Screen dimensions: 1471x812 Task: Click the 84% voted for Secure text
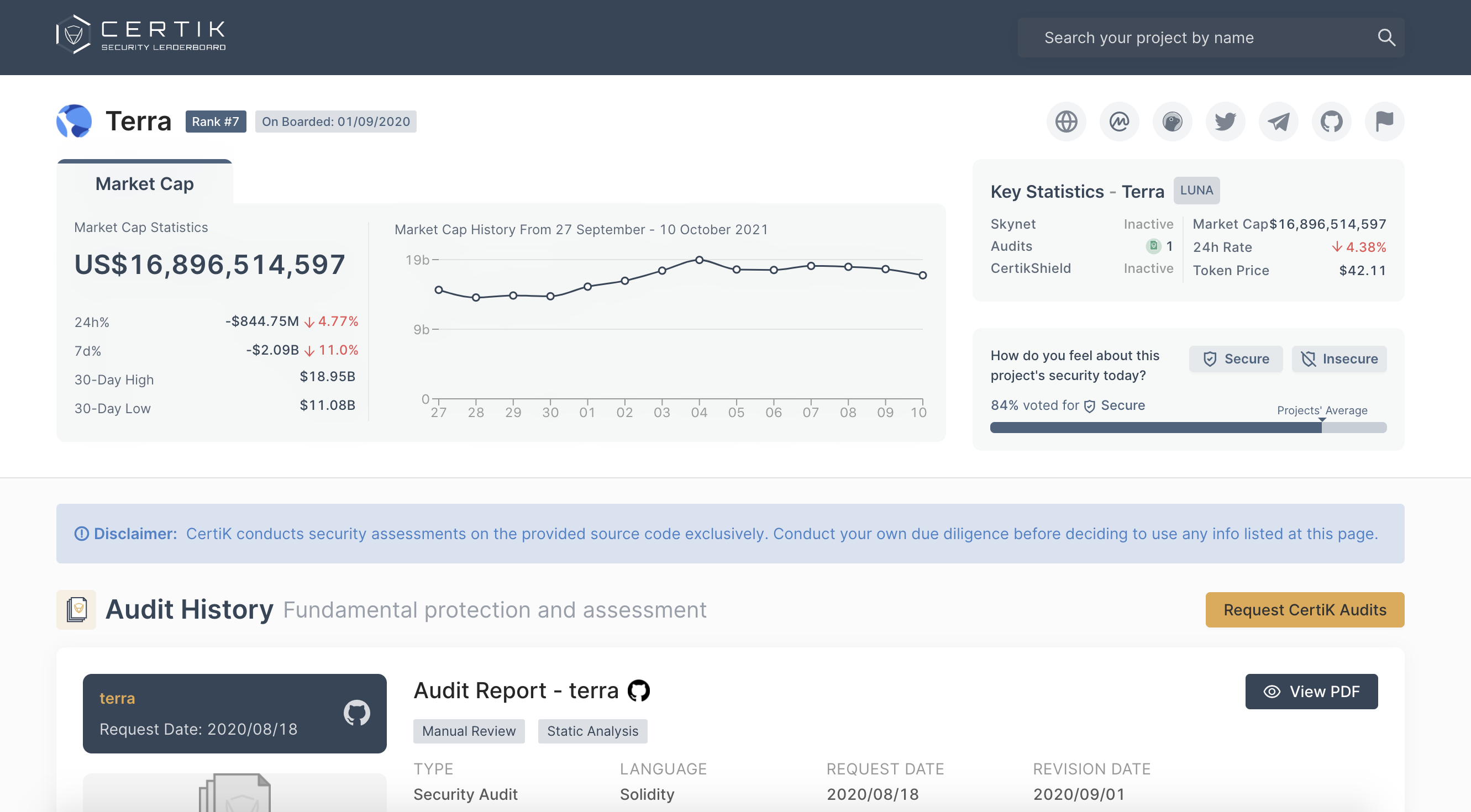(1068, 405)
